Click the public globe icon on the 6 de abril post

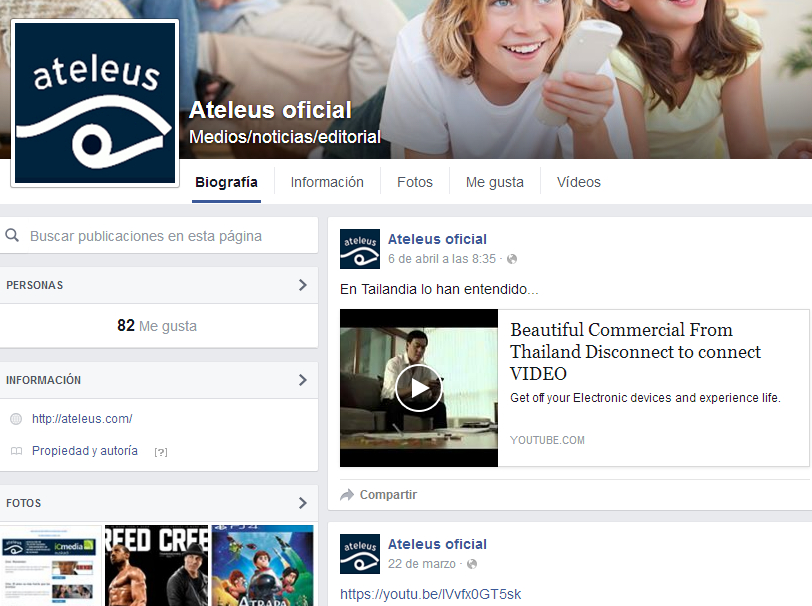click(x=512, y=259)
